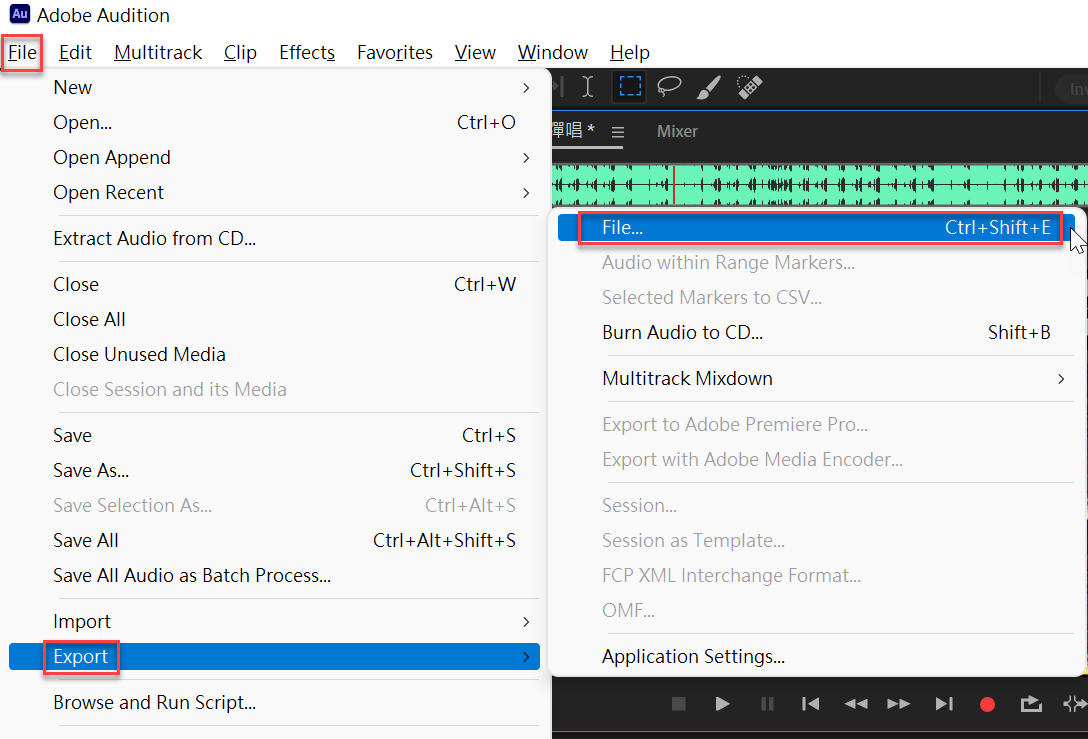This screenshot has width=1088, height=739.
Task: Select Close All
Action: pyautogui.click(x=274, y=319)
